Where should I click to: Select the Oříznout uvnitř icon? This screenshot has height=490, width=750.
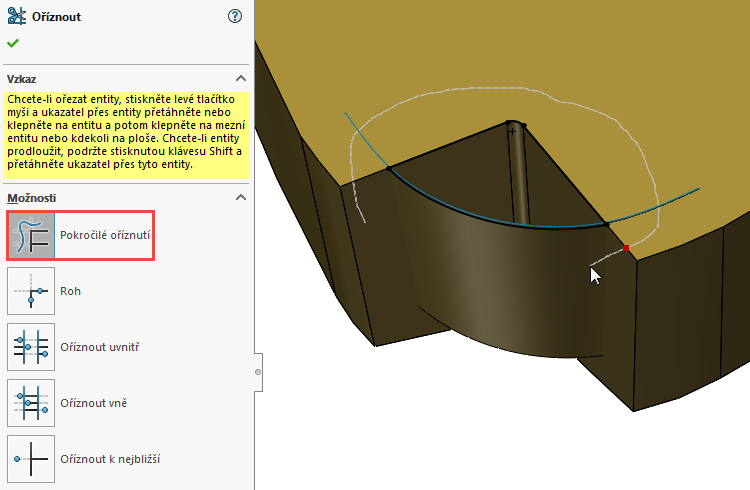click(31, 347)
